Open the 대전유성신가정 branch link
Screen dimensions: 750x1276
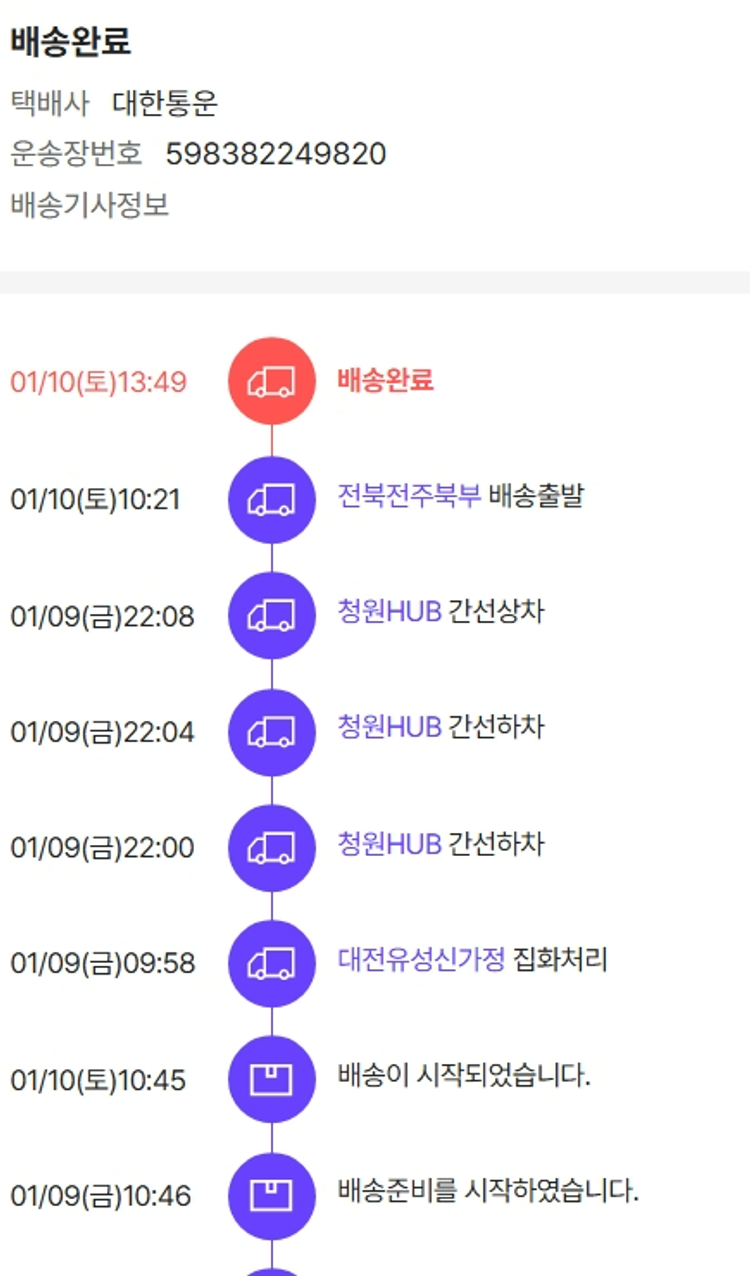coord(421,961)
